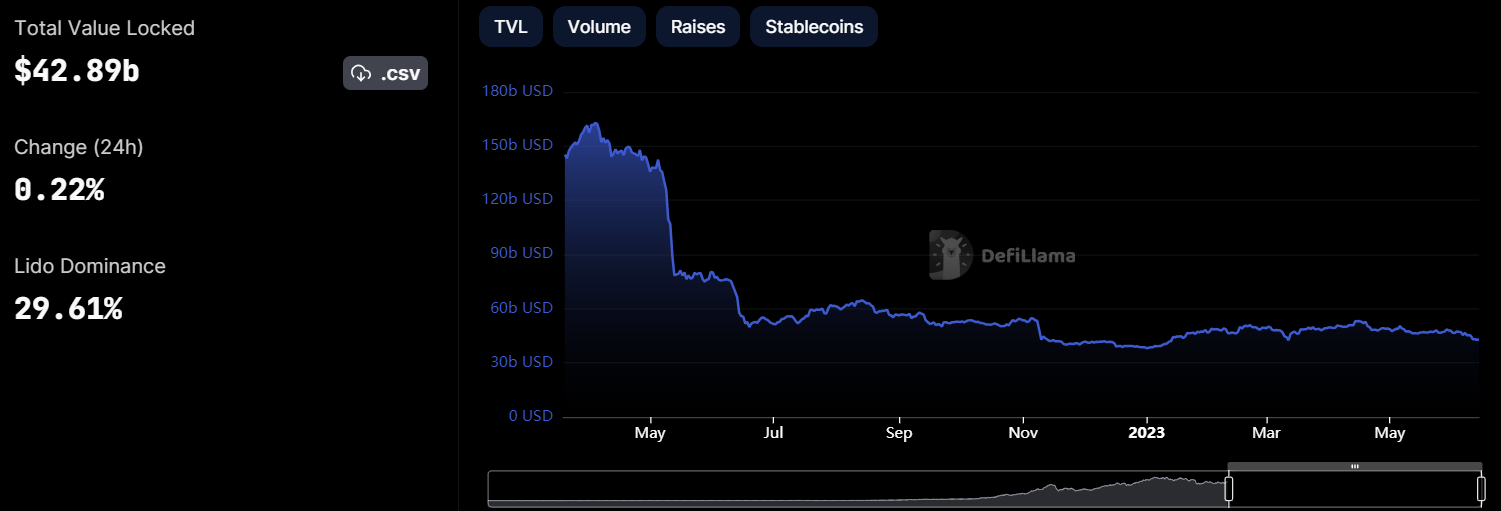This screenshot has width=1501, height=511.
Task: Click the Jul label on time axis
Action: [x=773, y=433]
